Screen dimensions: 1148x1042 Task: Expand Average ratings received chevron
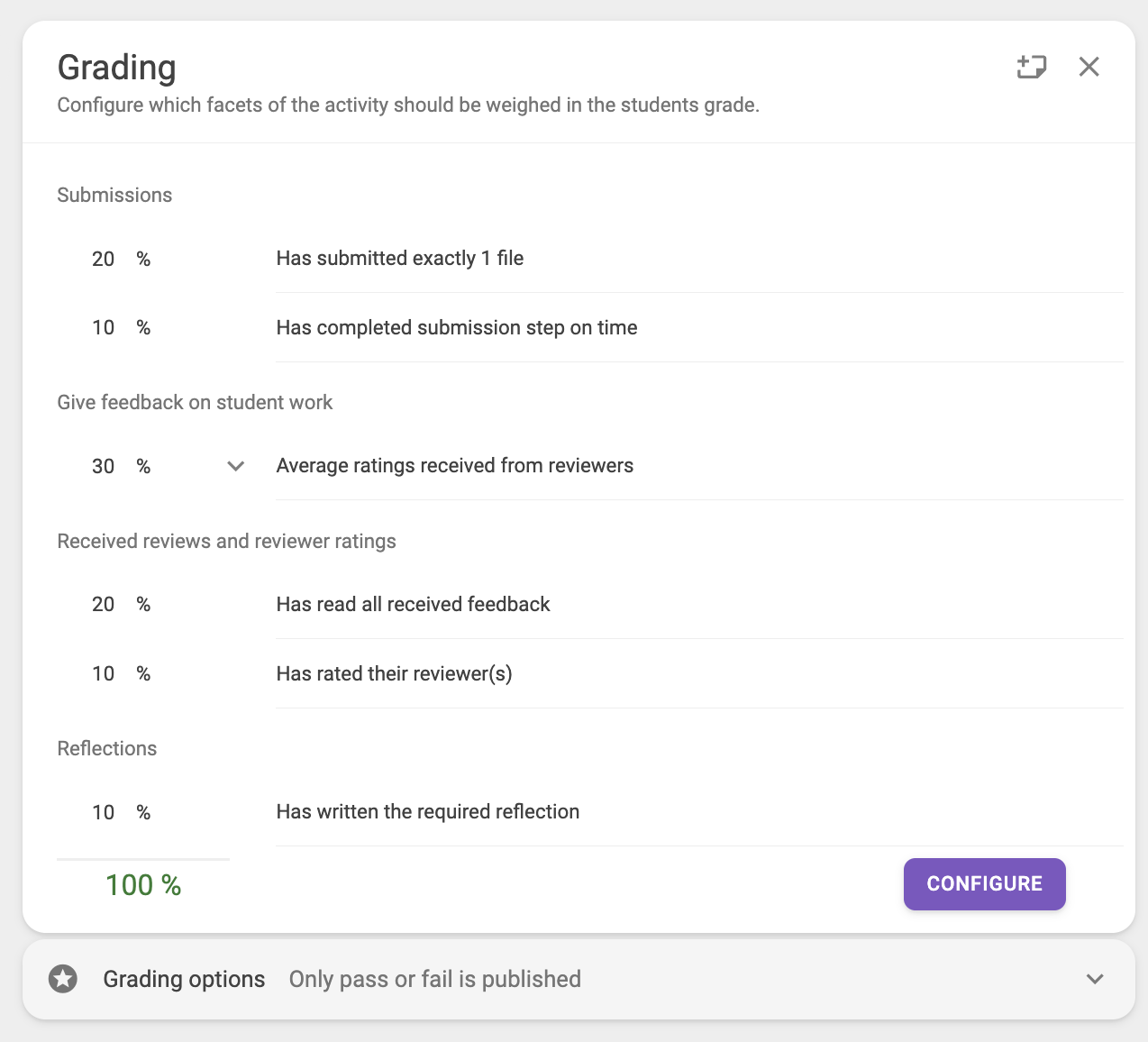click(x=236, y=466)
